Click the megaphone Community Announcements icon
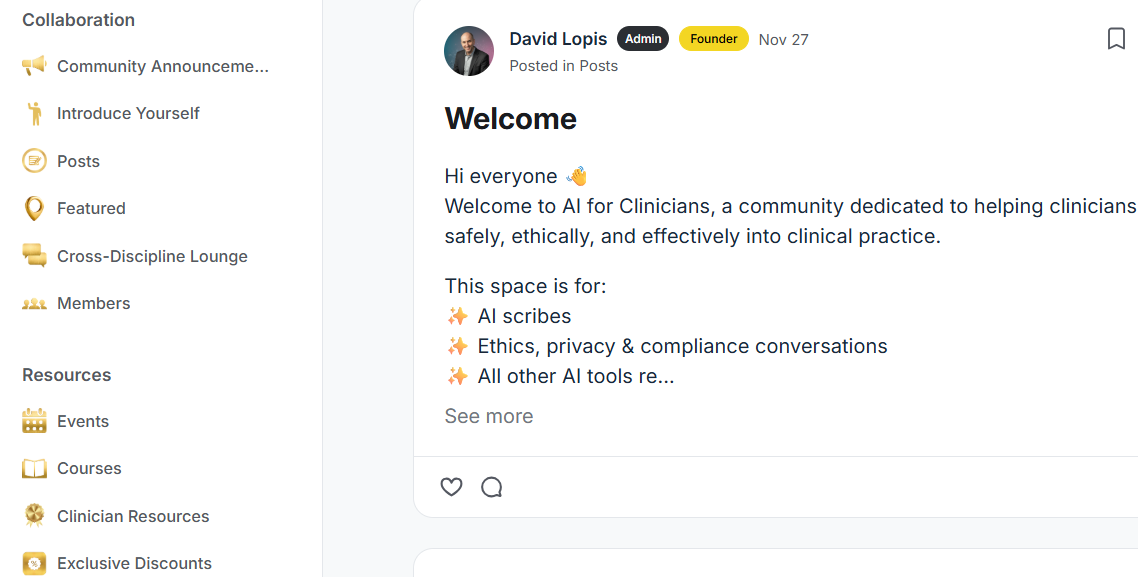This screenshot has width=1138, height=577. [34, 66]
